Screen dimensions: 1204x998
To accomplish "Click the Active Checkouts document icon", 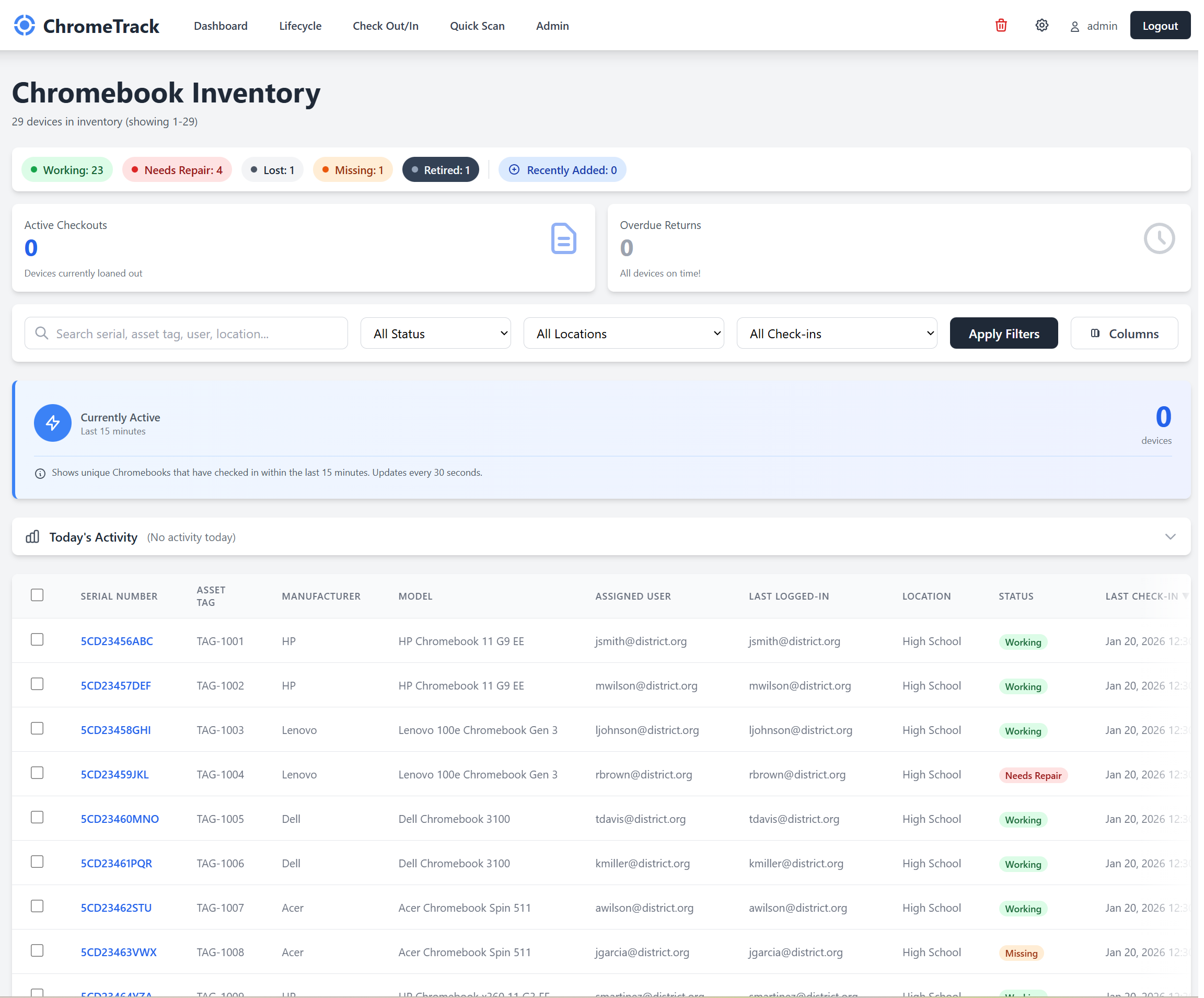I will (563, 238).
